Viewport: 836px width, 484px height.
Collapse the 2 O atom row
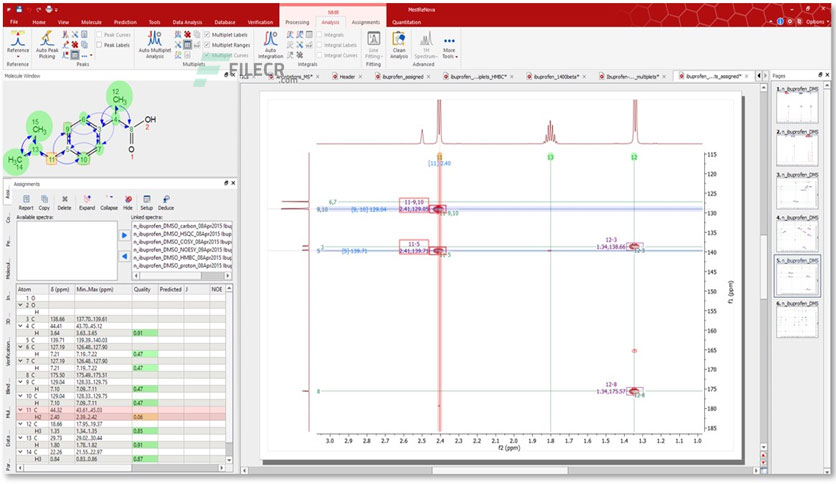point(21,305)
